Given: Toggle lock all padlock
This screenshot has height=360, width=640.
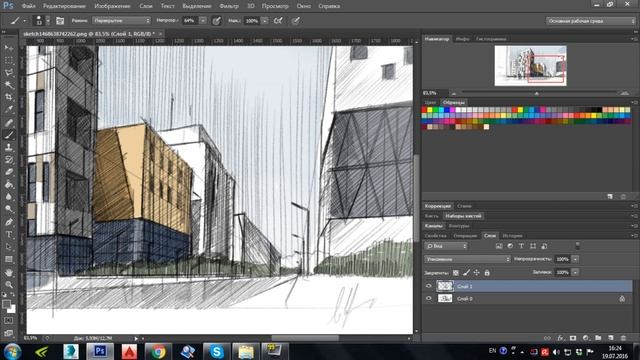Looking at the screenshot, I should click(487, 272).
